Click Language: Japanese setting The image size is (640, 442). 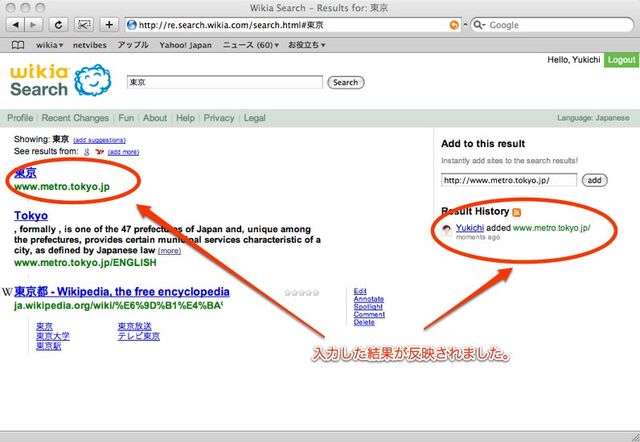point(593,118)
